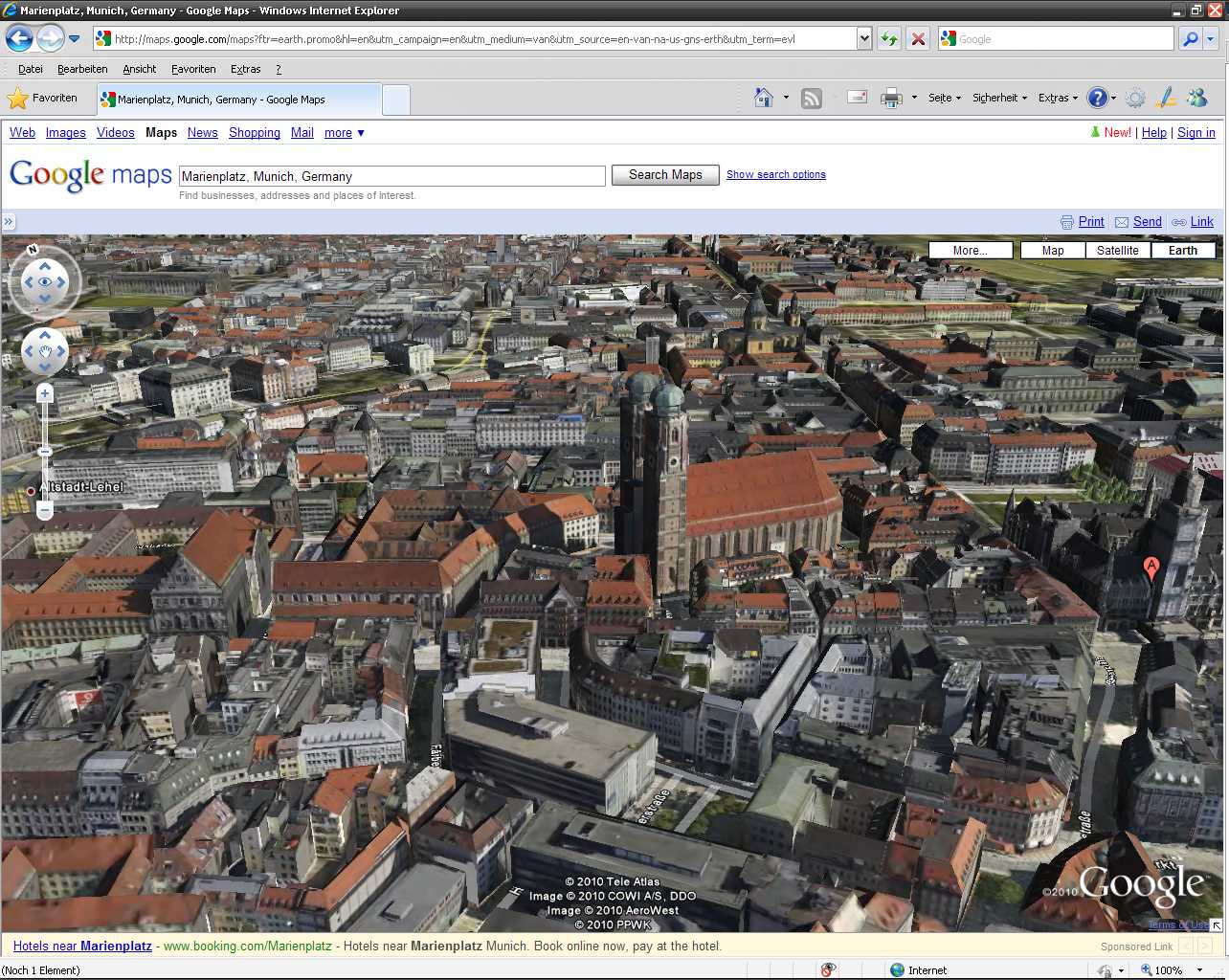1229x980 pixels.
Task: Open the Bearbeiten menu
Action: coord(82,69)
